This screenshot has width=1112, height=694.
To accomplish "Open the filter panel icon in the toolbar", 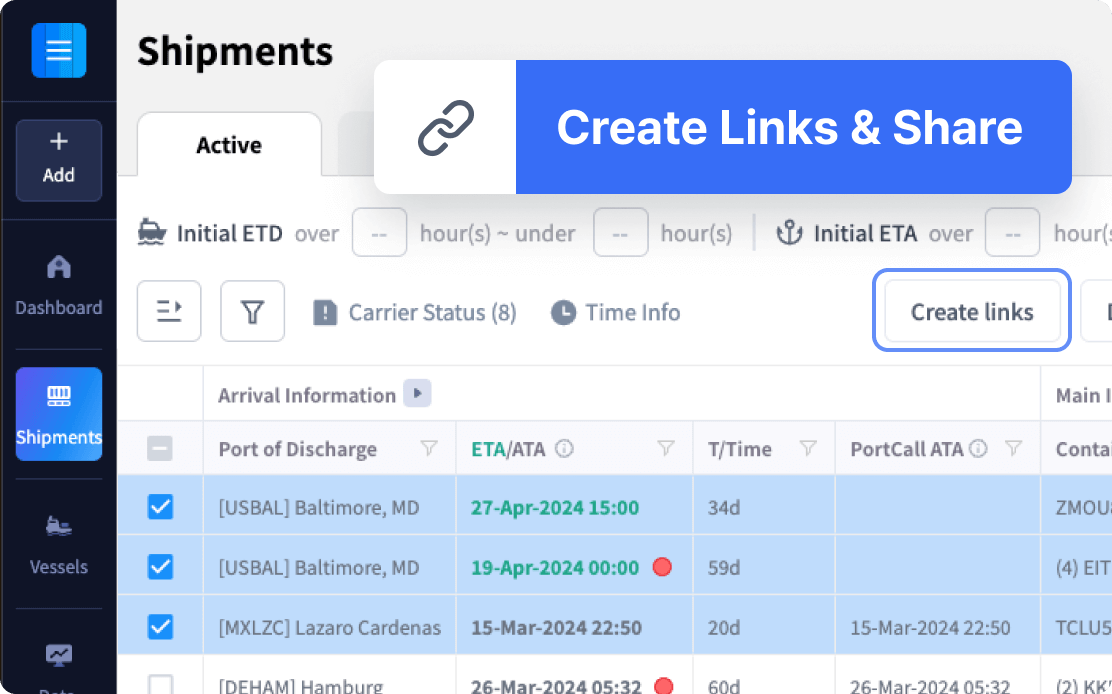I will (x=252, y=311).
